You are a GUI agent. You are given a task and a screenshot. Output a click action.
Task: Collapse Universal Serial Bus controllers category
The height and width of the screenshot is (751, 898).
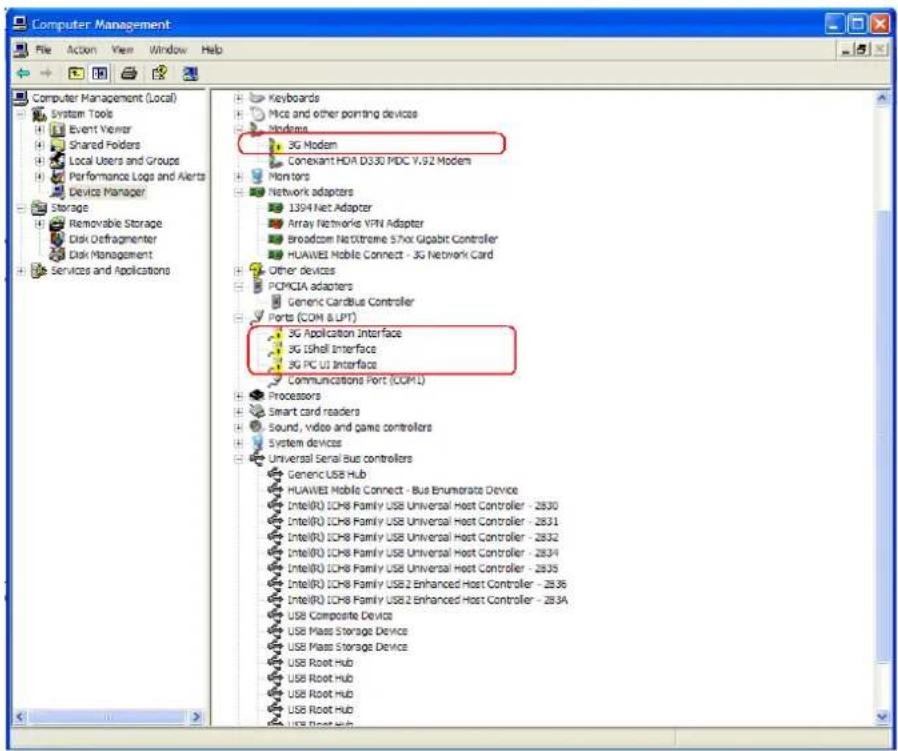pyautogui.click(x=239, y=459)
